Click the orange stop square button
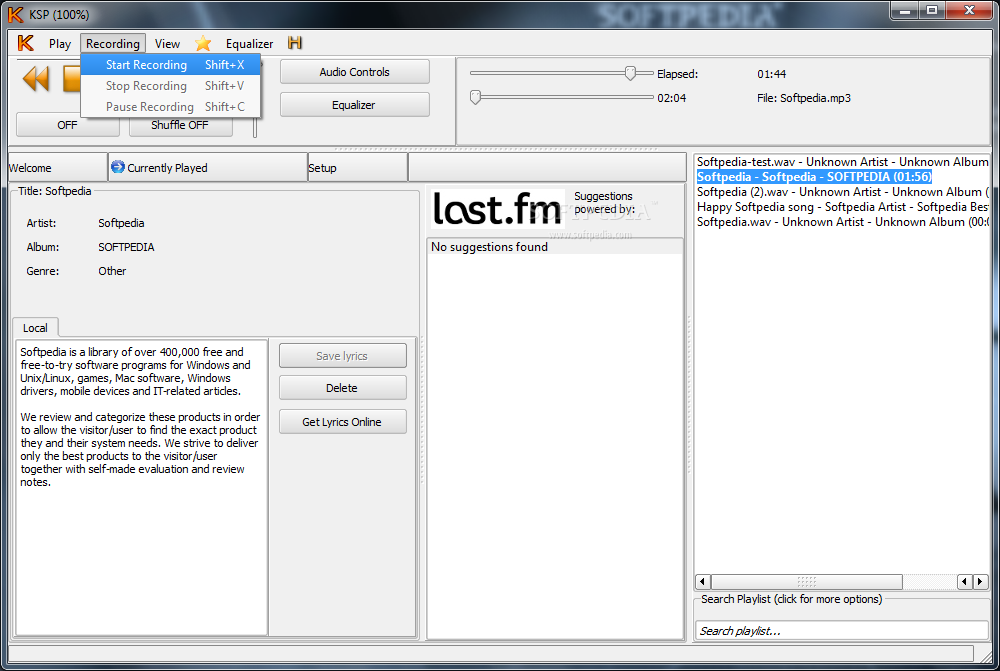This screenshot has height=671, width=1000. pyautogui.click(x=71, y=79)
